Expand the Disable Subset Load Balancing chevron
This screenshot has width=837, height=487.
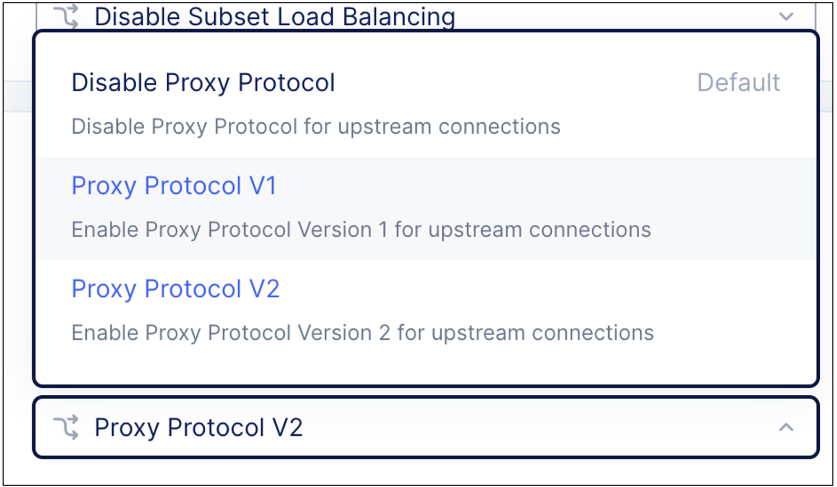coord(786,16)
